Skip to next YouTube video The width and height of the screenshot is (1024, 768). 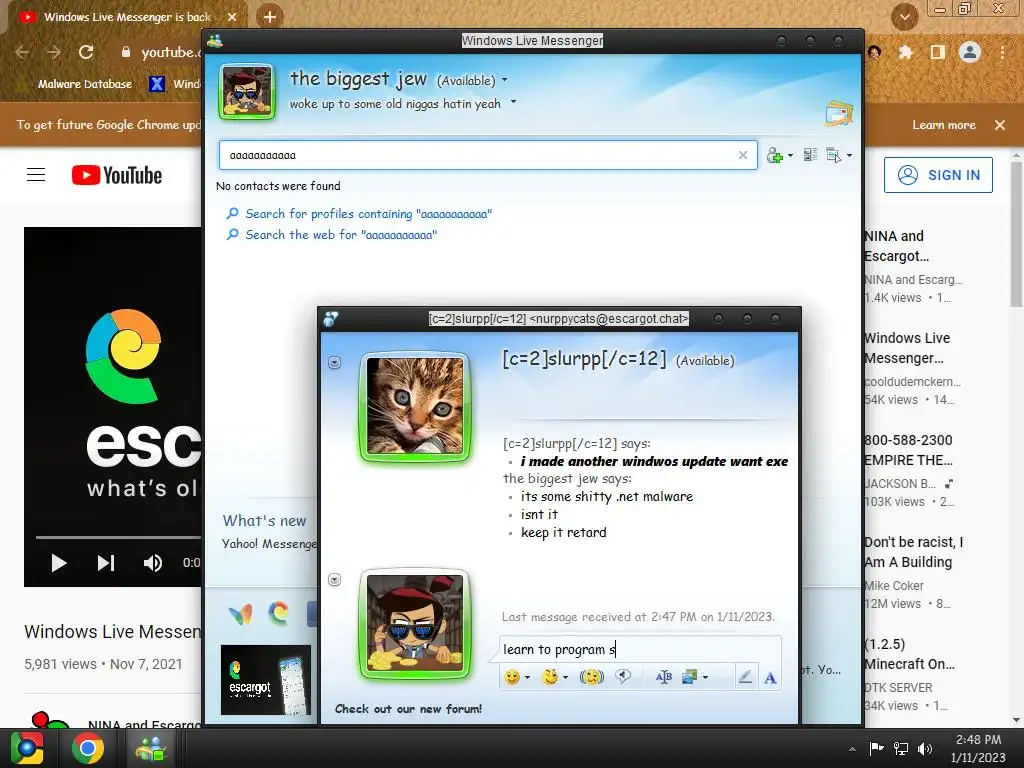click(106, 563)
